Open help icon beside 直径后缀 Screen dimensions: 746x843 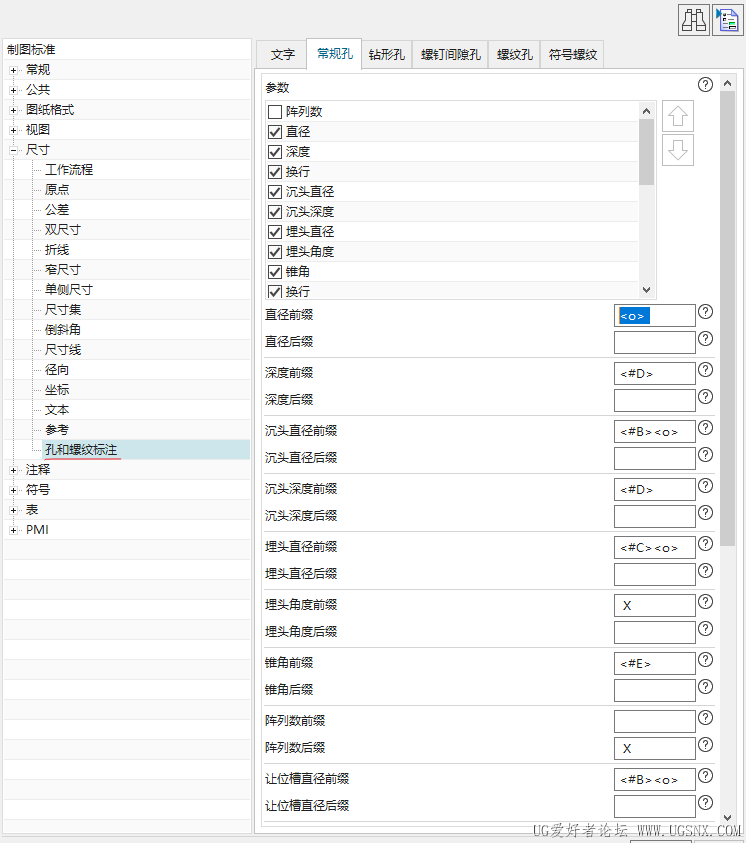(705, 338)
